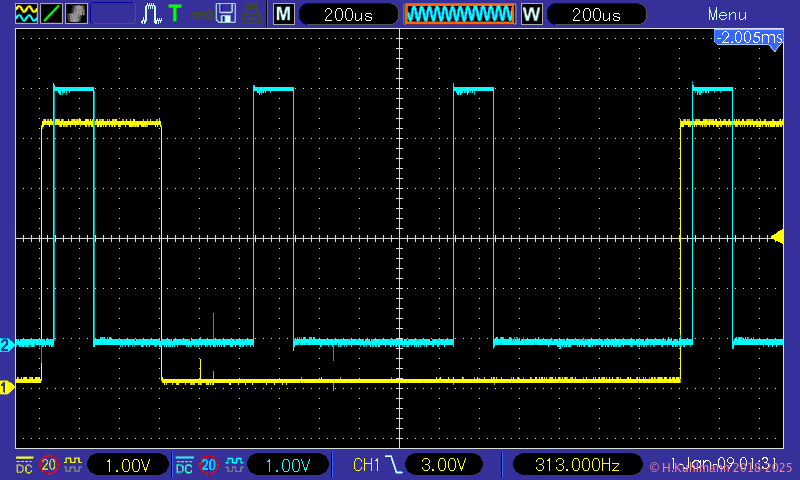
Task: Click the -2.005ms horizontal trigger position marker
Action: (x=748, y=39)
